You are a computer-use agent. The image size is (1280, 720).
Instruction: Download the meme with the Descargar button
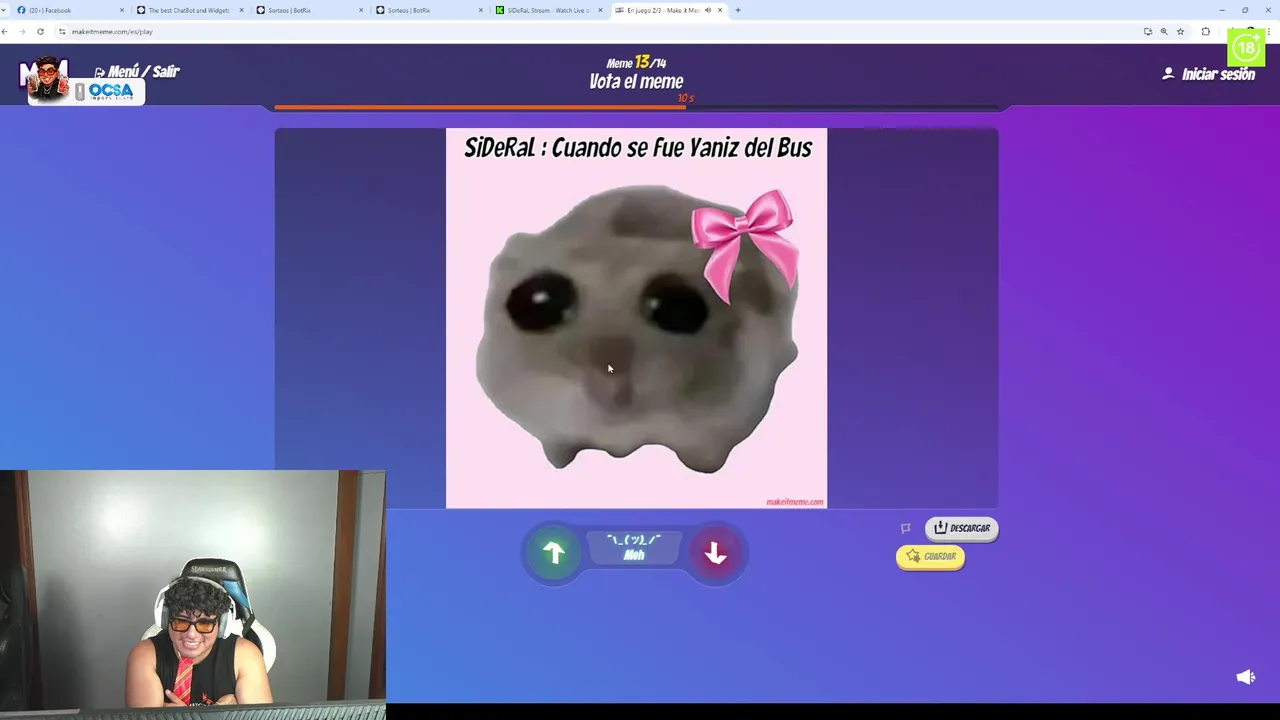[x=961, y=528]
